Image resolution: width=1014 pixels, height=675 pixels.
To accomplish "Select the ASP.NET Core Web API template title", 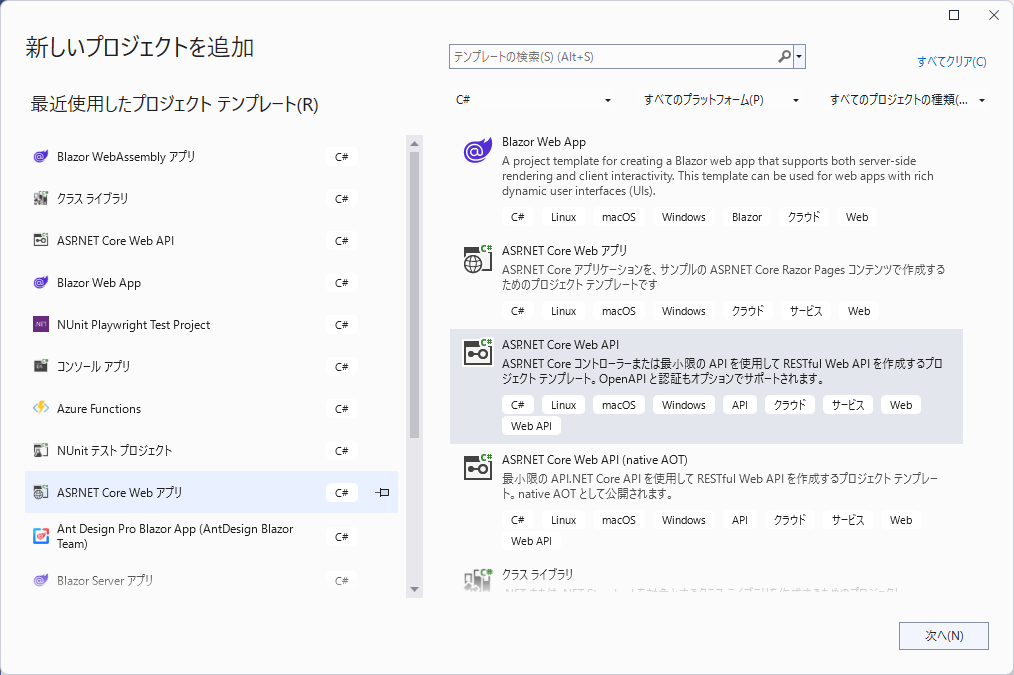I will click(560, 345).
